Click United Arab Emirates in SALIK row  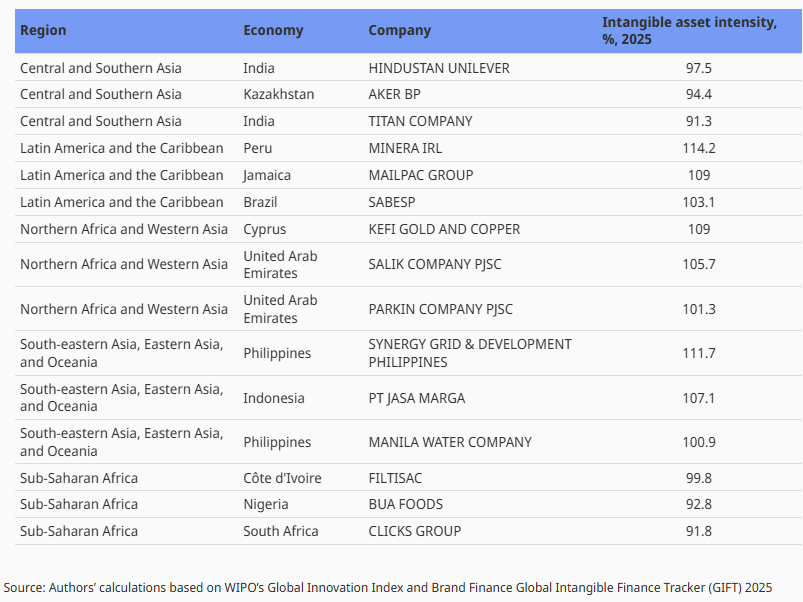(280, 265)
